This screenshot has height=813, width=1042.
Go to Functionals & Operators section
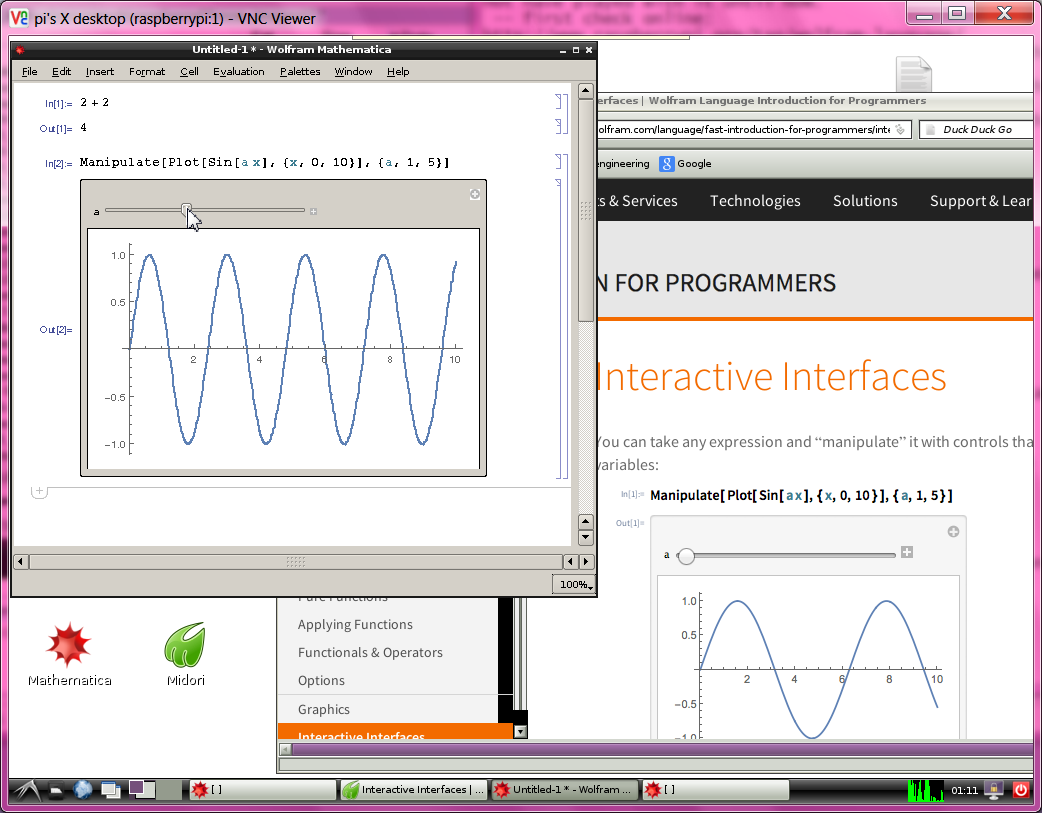tap(370, 653)
